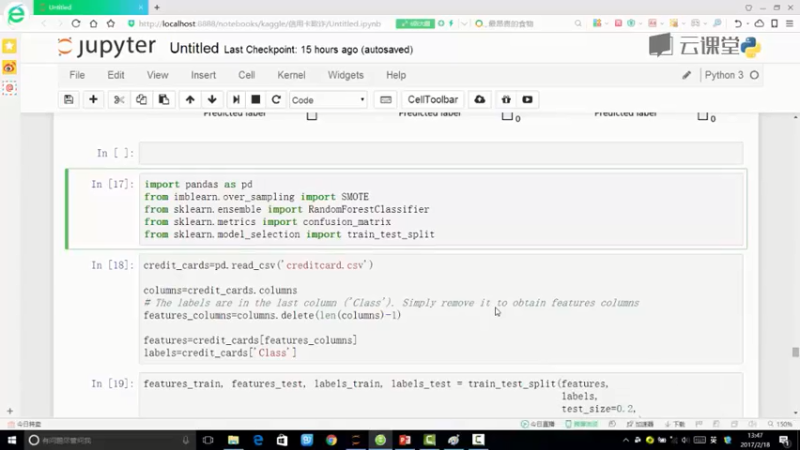Launch Google Chrome from the taskbar
This screenshot has width=800, height=450.
(x=331, y=440)
